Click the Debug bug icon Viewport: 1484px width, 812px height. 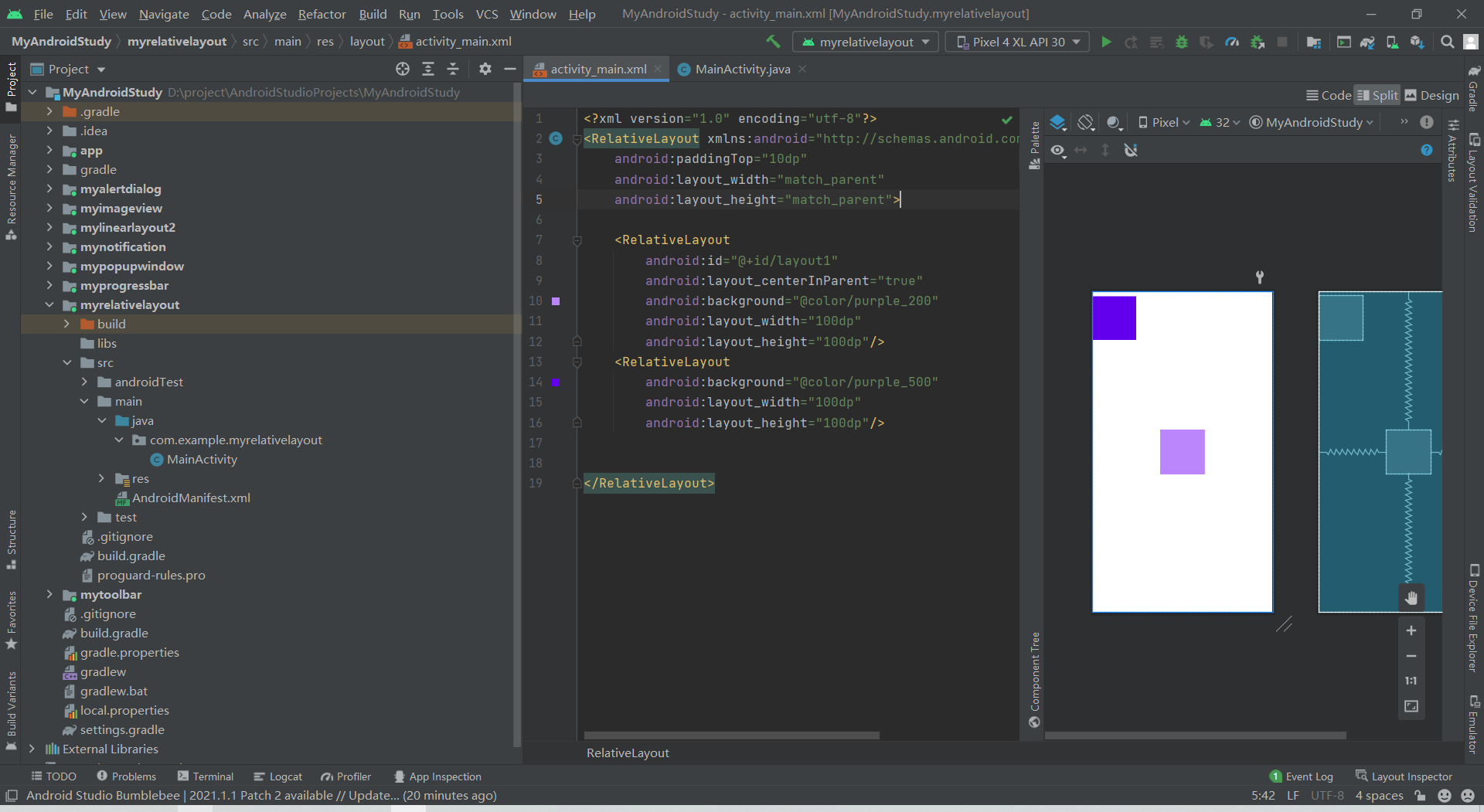coord(1181,42)
